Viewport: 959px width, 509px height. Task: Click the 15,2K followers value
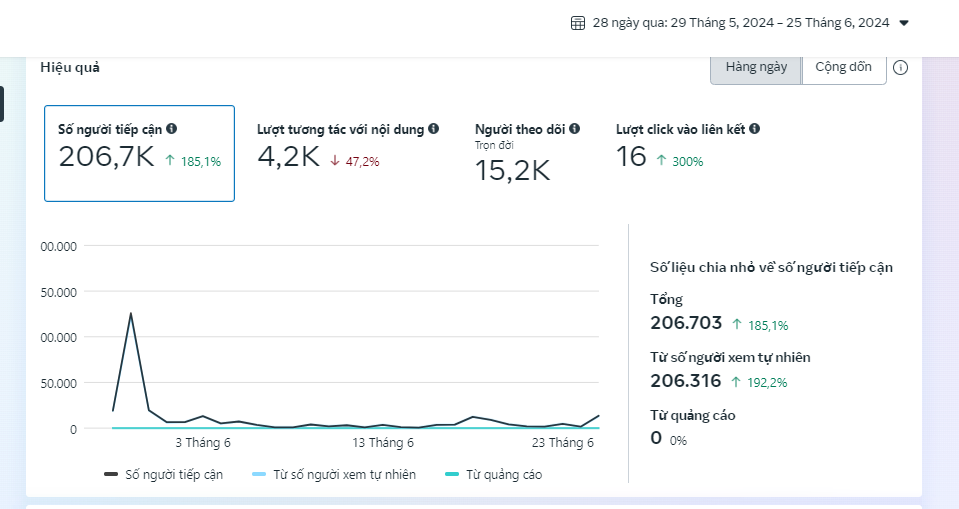[x=513, y=171]
